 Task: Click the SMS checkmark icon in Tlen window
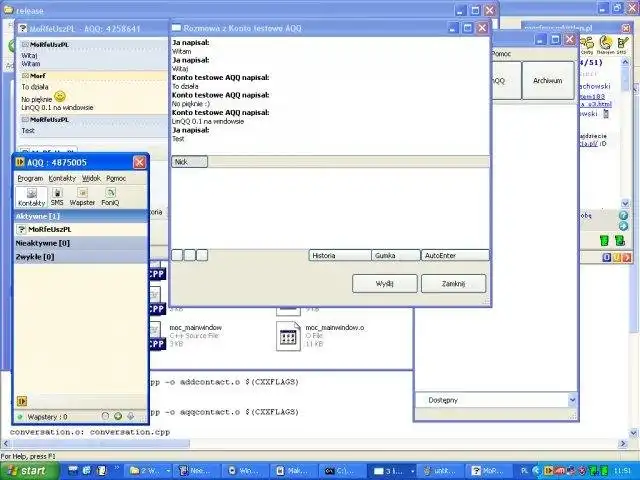pos(622,45)
